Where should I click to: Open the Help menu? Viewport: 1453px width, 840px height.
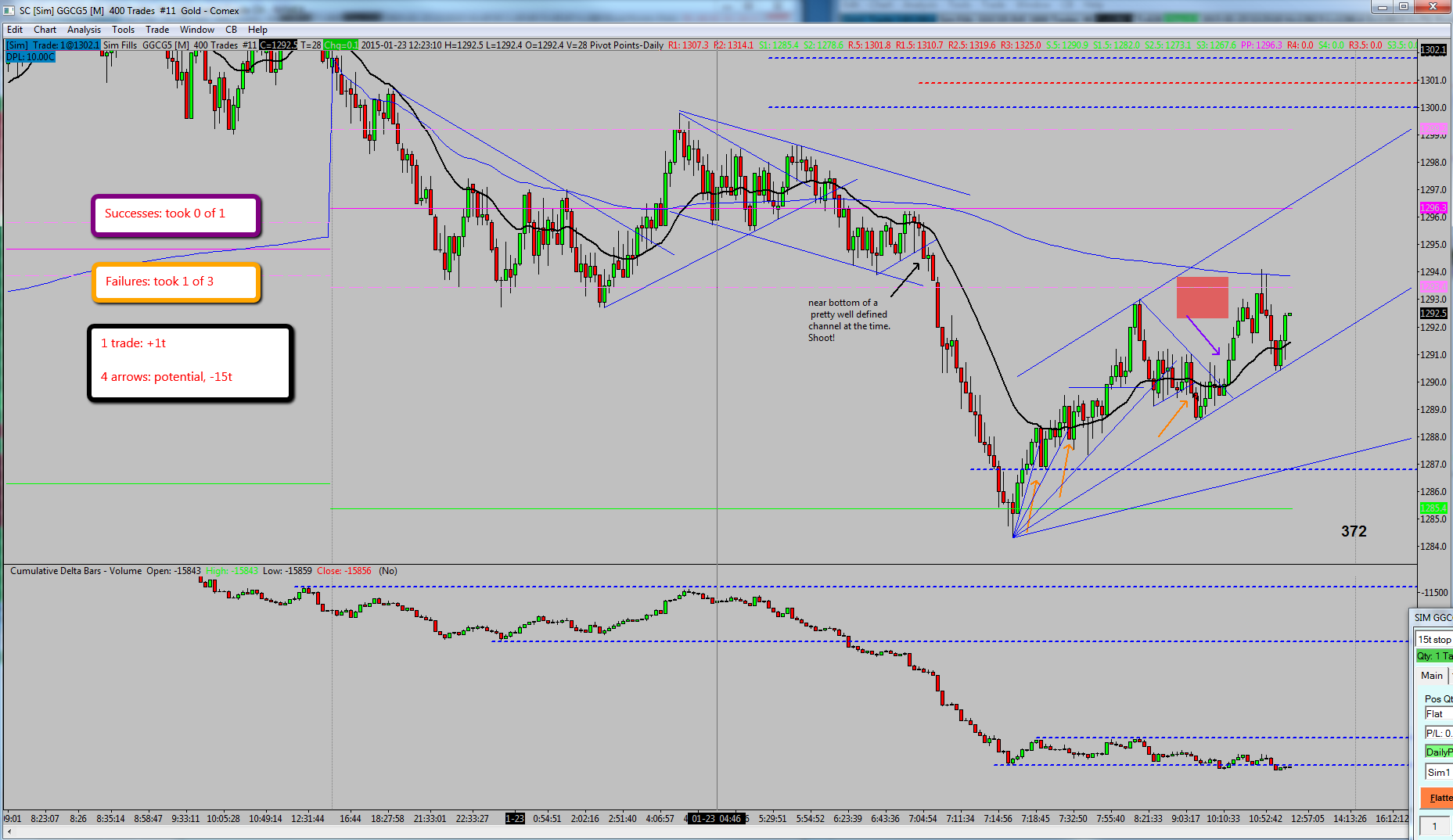tap(257, 30)
